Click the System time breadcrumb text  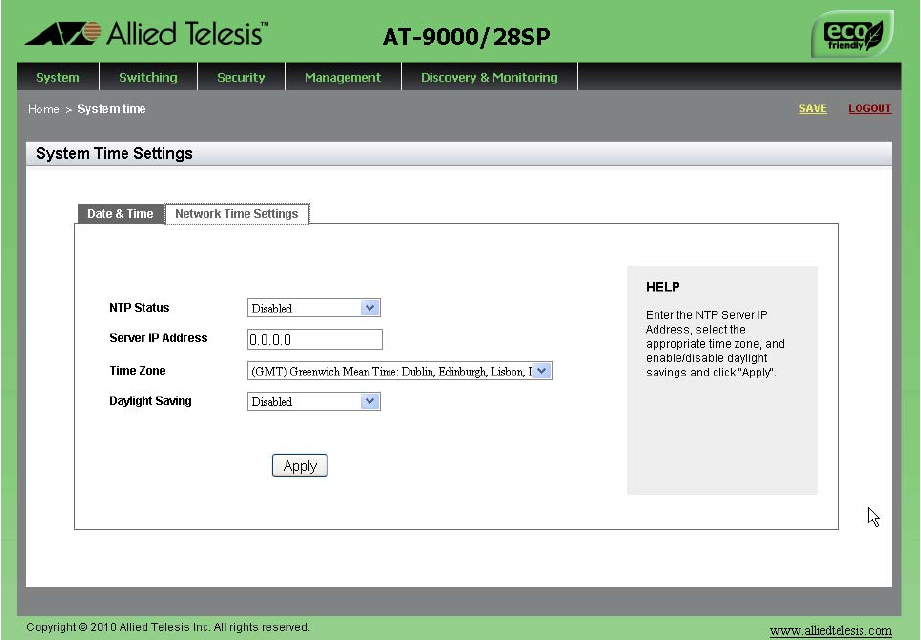[x=111, y=109]
